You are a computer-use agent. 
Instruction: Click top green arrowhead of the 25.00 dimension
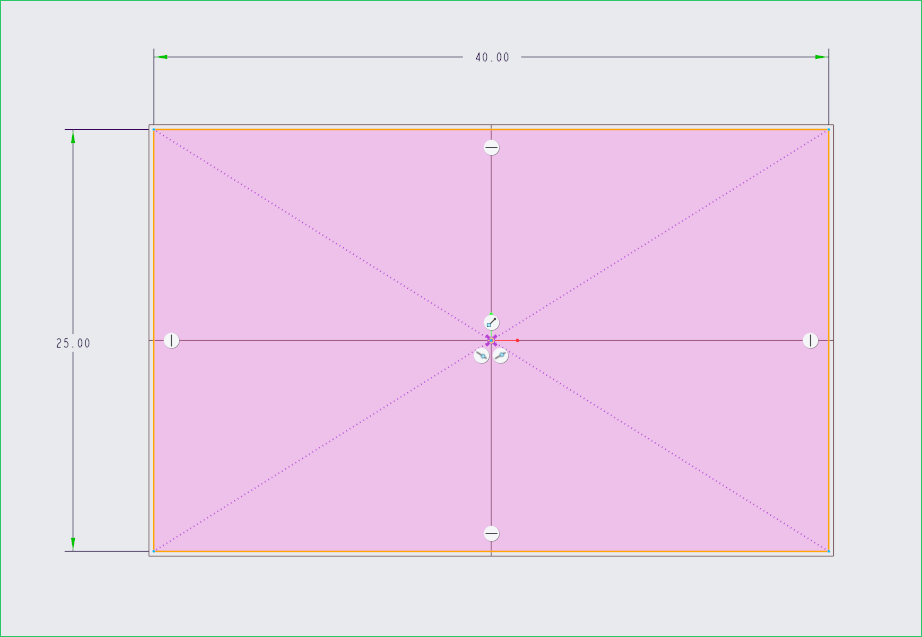(73, 137)
